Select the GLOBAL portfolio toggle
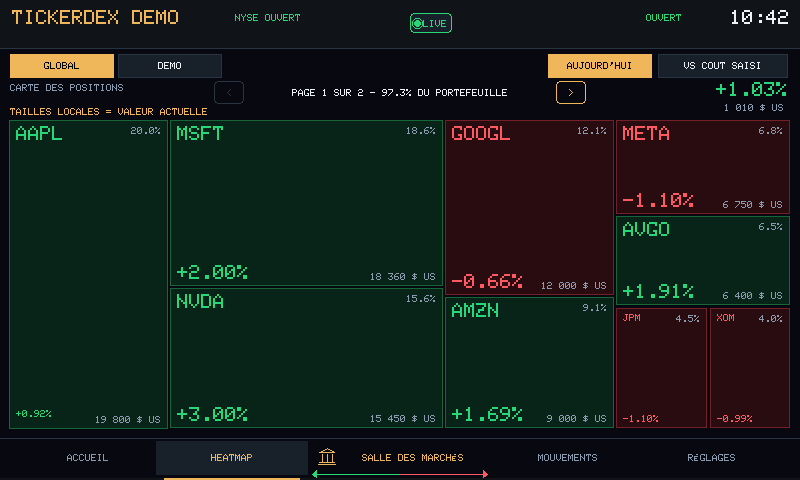The height and width of the screenshot is (480, 800). pos(62,66)
